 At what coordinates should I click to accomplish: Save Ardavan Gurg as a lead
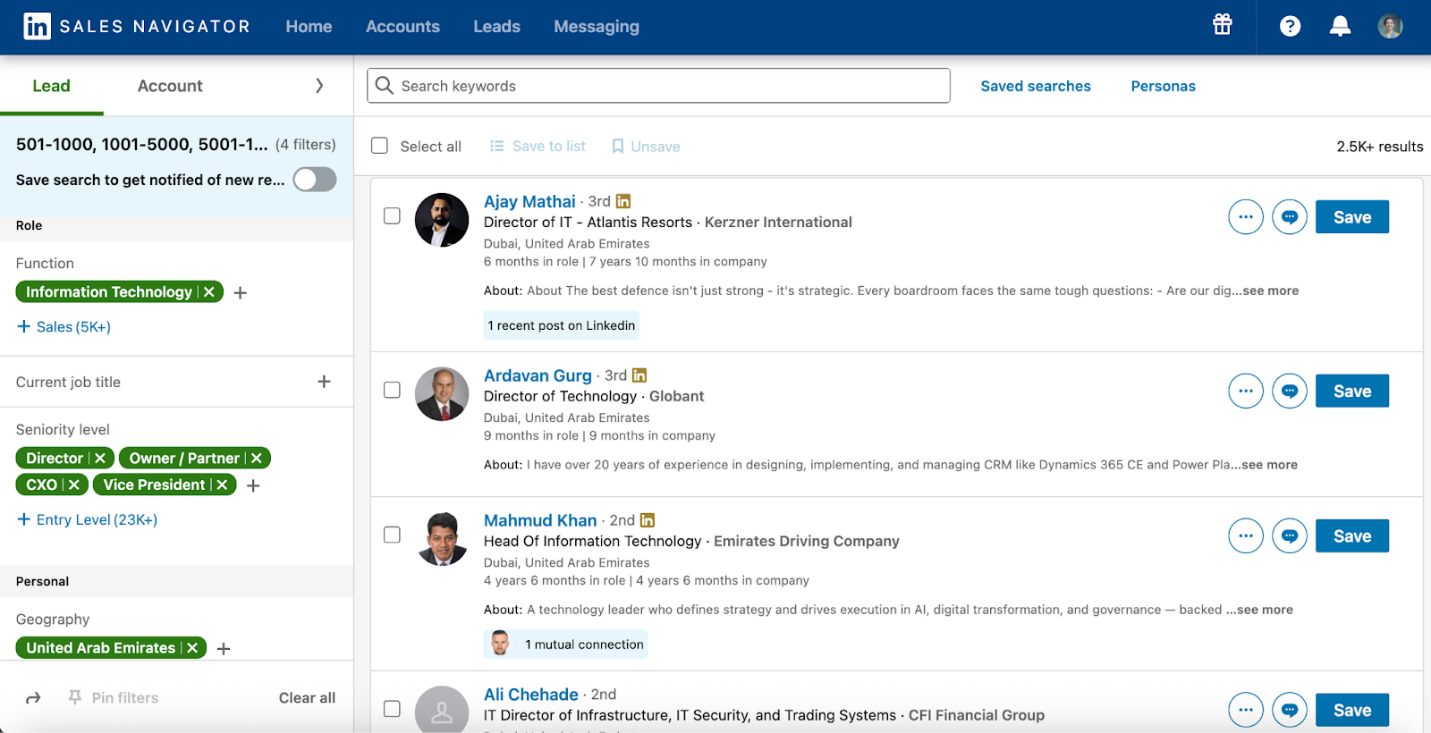click(x=1352, y=391)
